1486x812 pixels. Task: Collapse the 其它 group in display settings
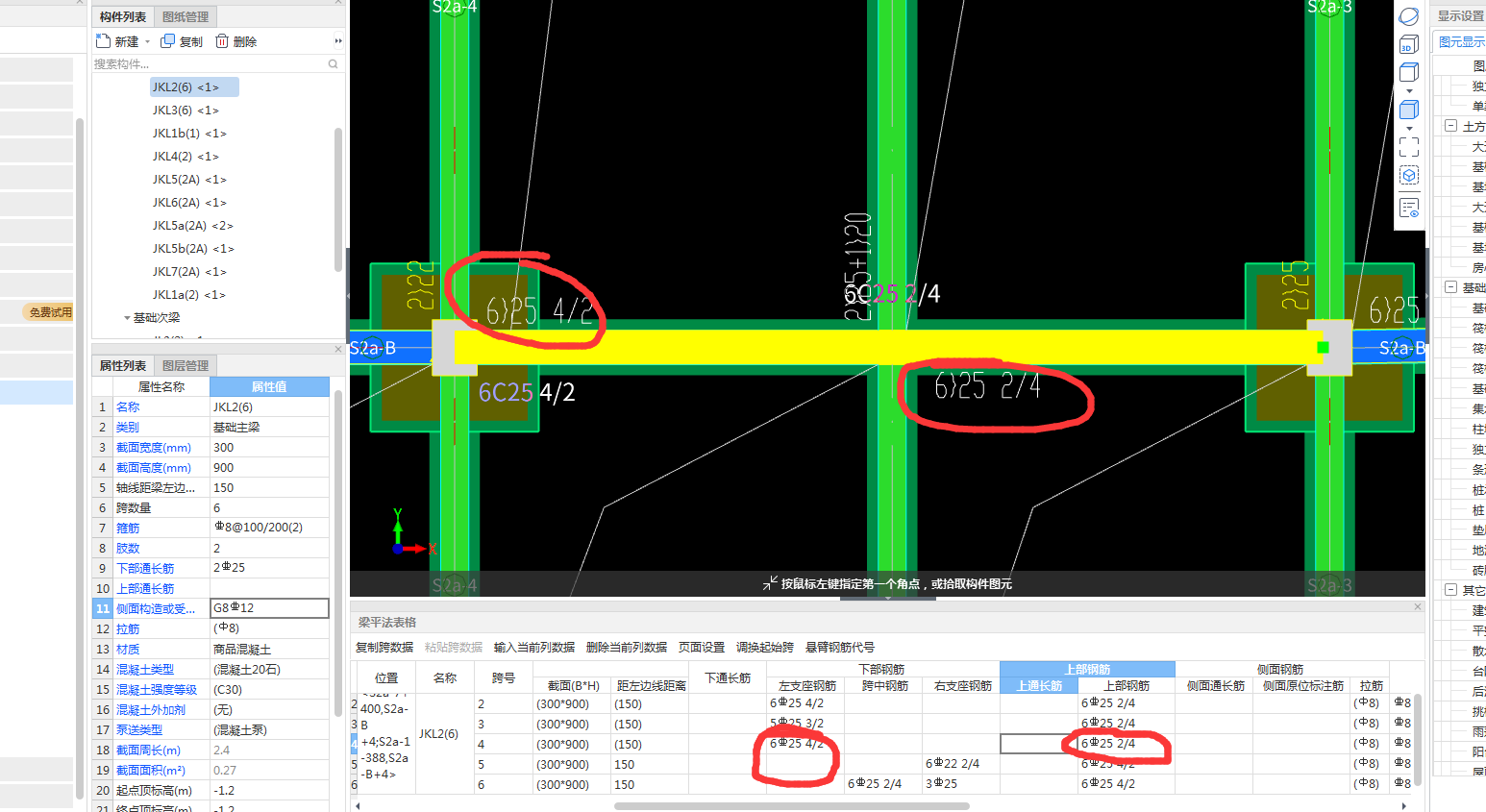coord(1450,590)
